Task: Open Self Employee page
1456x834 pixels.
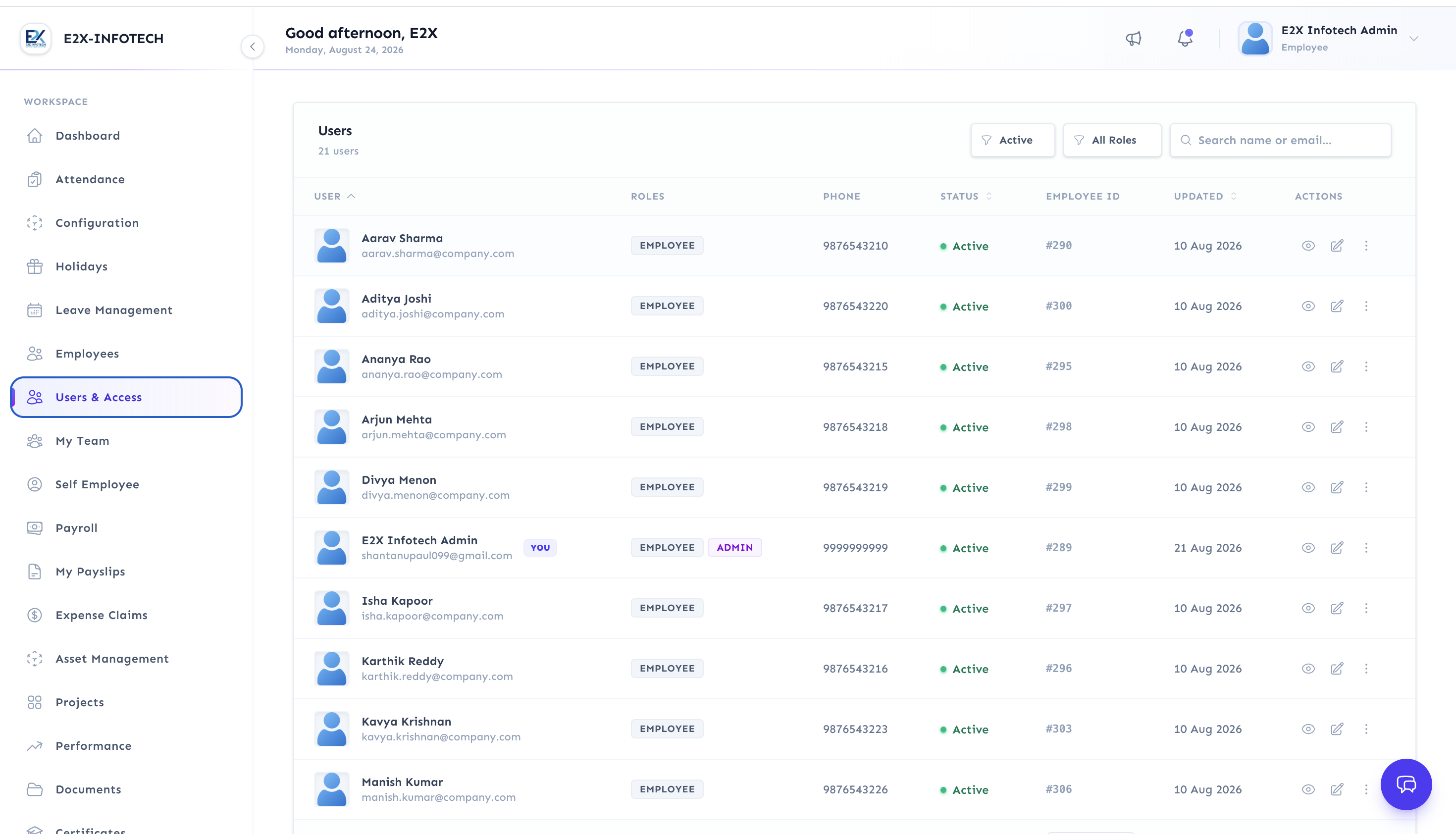Action: point(126,484)
